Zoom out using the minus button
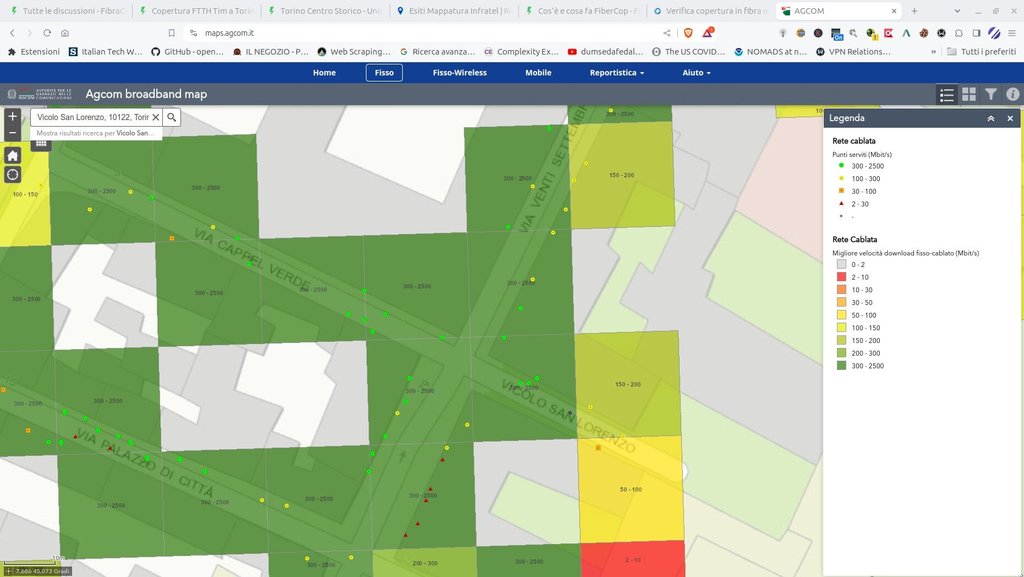The width and height of the screenshot is (1024, 577). [12, 132]
